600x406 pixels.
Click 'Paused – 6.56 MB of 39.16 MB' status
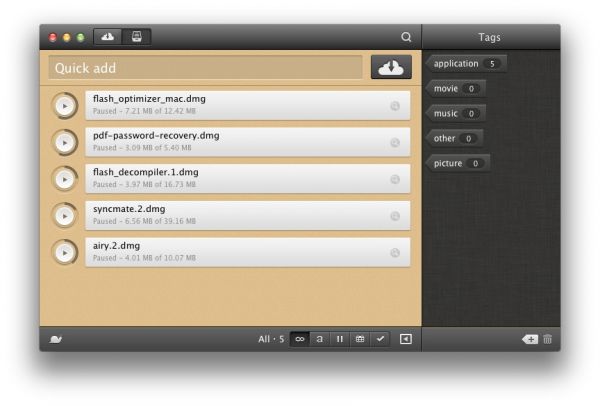(144, 221)
